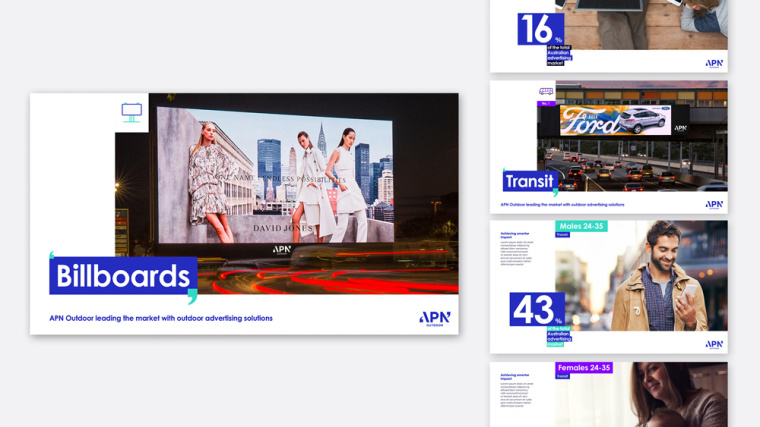
Task: Click the Females 24-35 purple tag
Action: tap(584, 368)
